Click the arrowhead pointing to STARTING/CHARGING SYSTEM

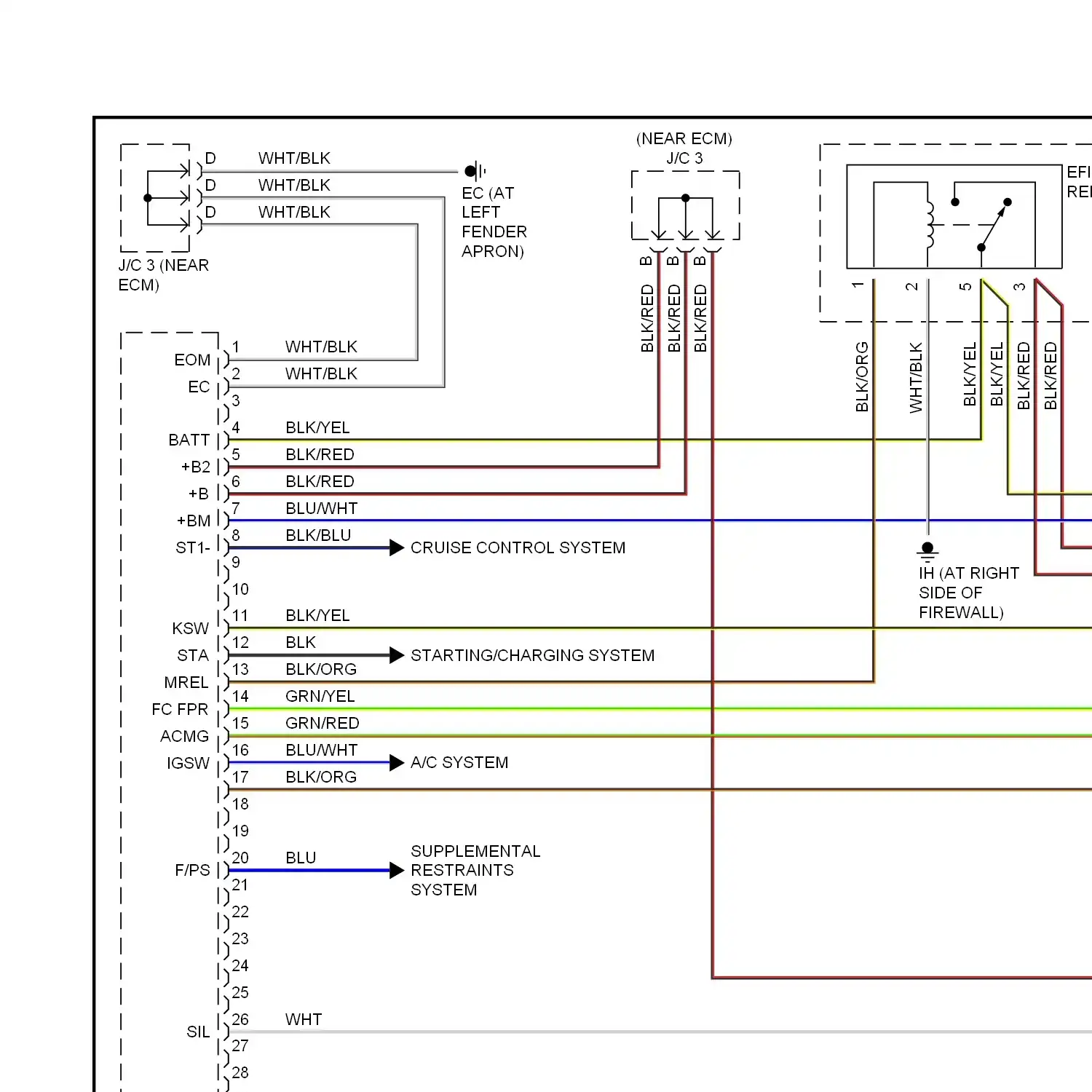[x=397, y=655]
